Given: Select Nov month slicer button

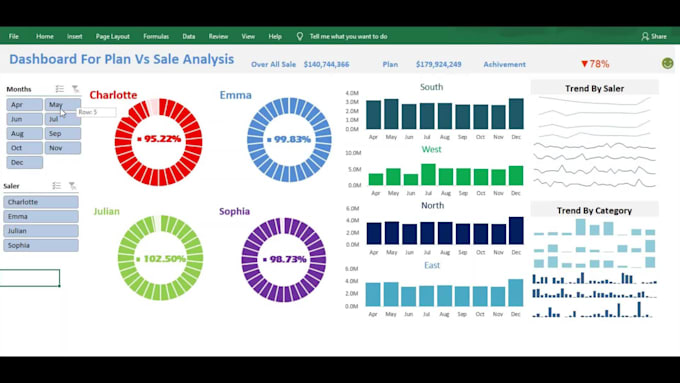Looking at the screenshot, I should [62, 148].
